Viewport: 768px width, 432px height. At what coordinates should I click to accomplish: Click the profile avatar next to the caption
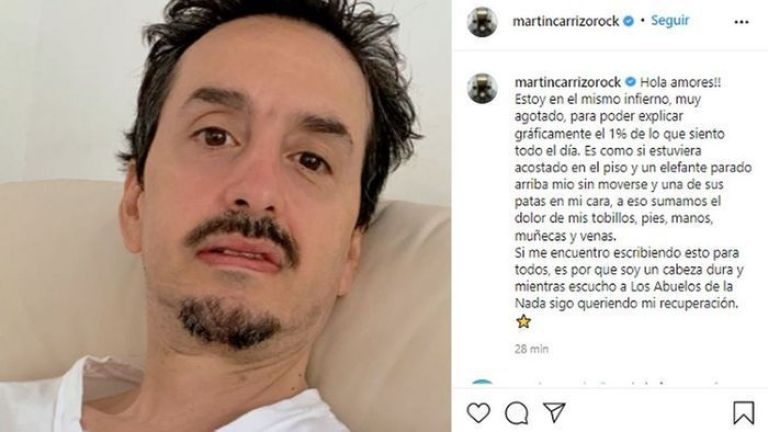482,88
